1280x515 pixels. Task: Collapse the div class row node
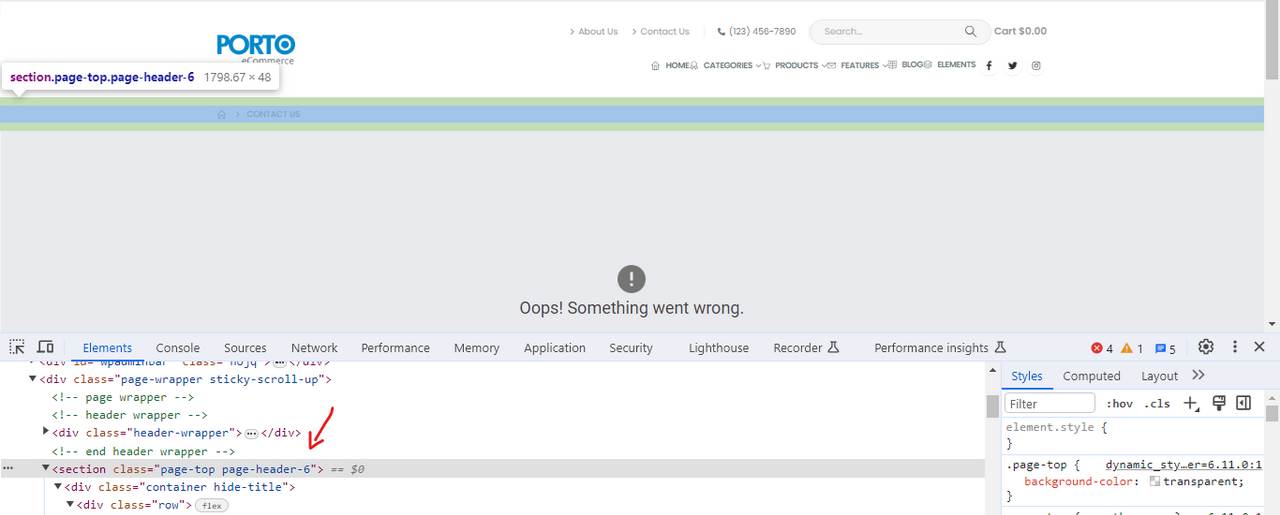tap(71, 505)
